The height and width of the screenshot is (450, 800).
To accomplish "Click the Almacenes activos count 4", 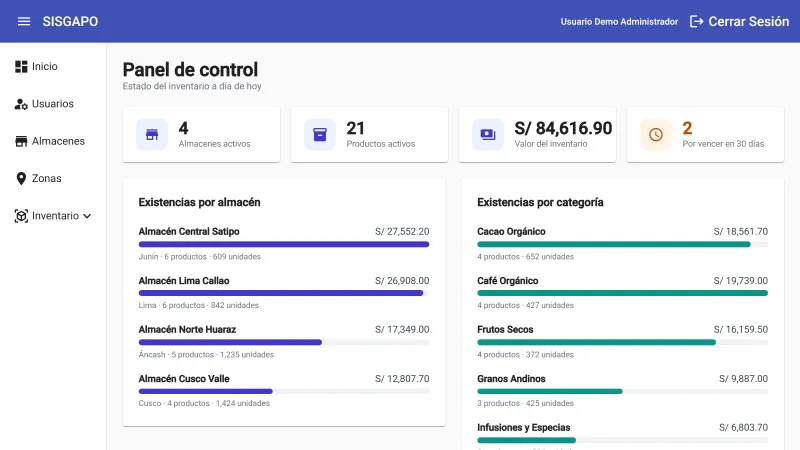I will click(x=183, y=128).
